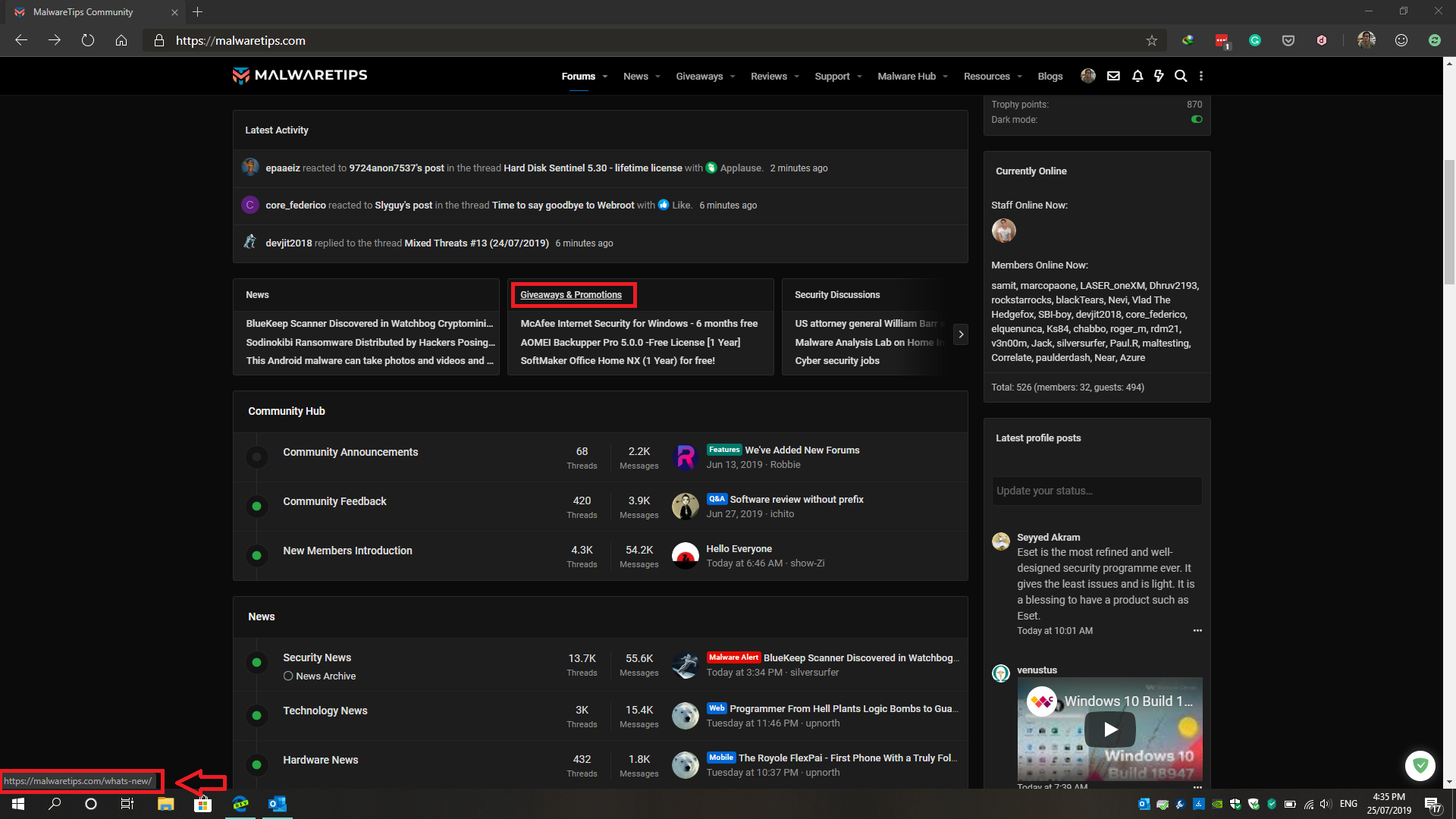Click the green shield badge icon
This screenshot has width=1456, height=819.
pyautogui.click(x=1420, y=766)
